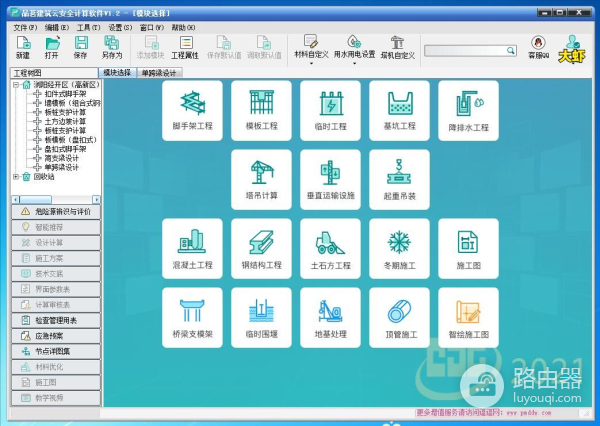Select the 塔吊计算 tower crane tile

click(x=261, y=180)
